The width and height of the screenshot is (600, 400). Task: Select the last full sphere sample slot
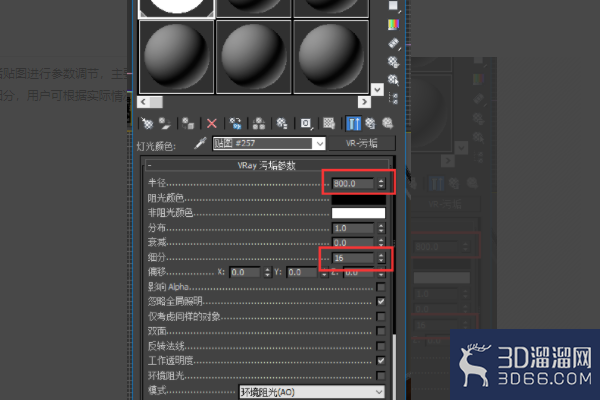pyautogui.click(x=331, y=57)
